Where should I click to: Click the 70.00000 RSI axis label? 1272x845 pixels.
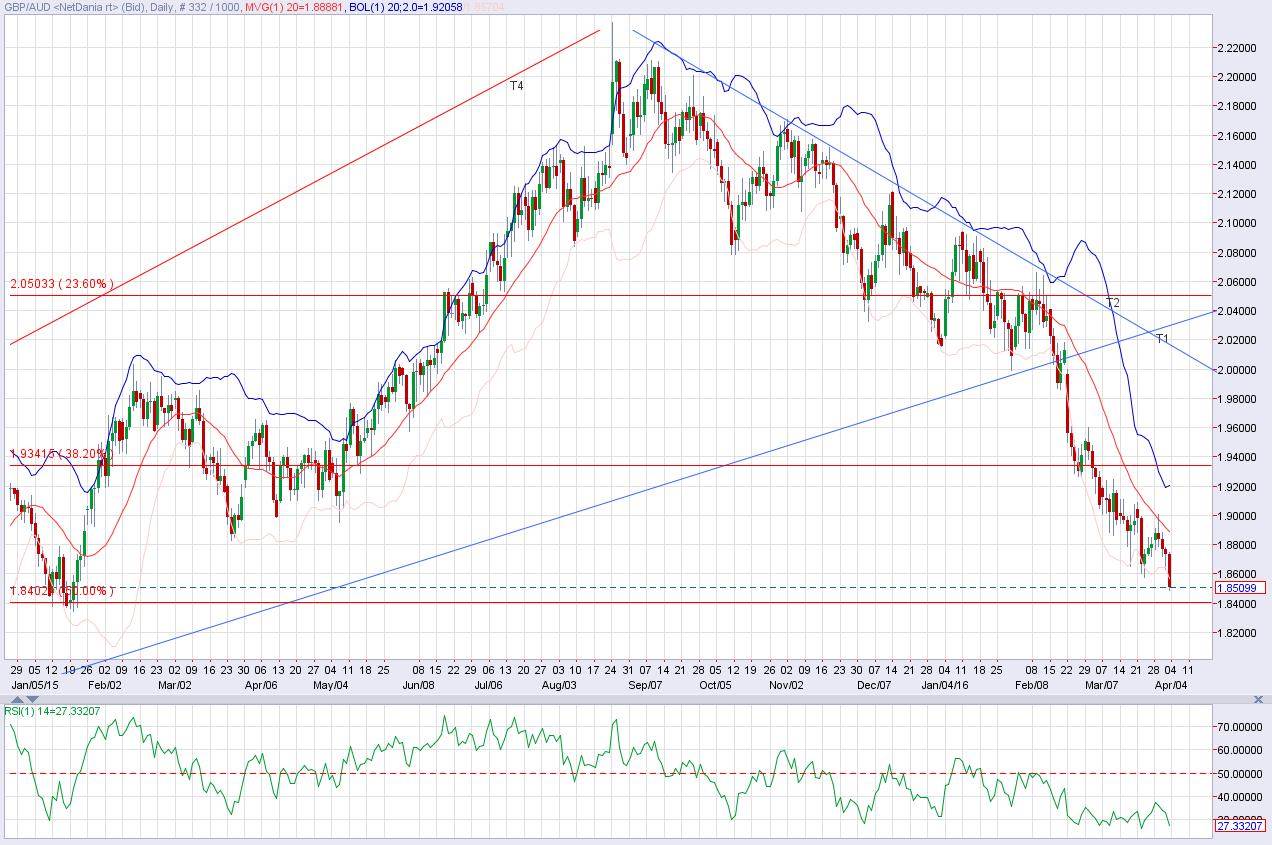click(x=1238, y=727)
